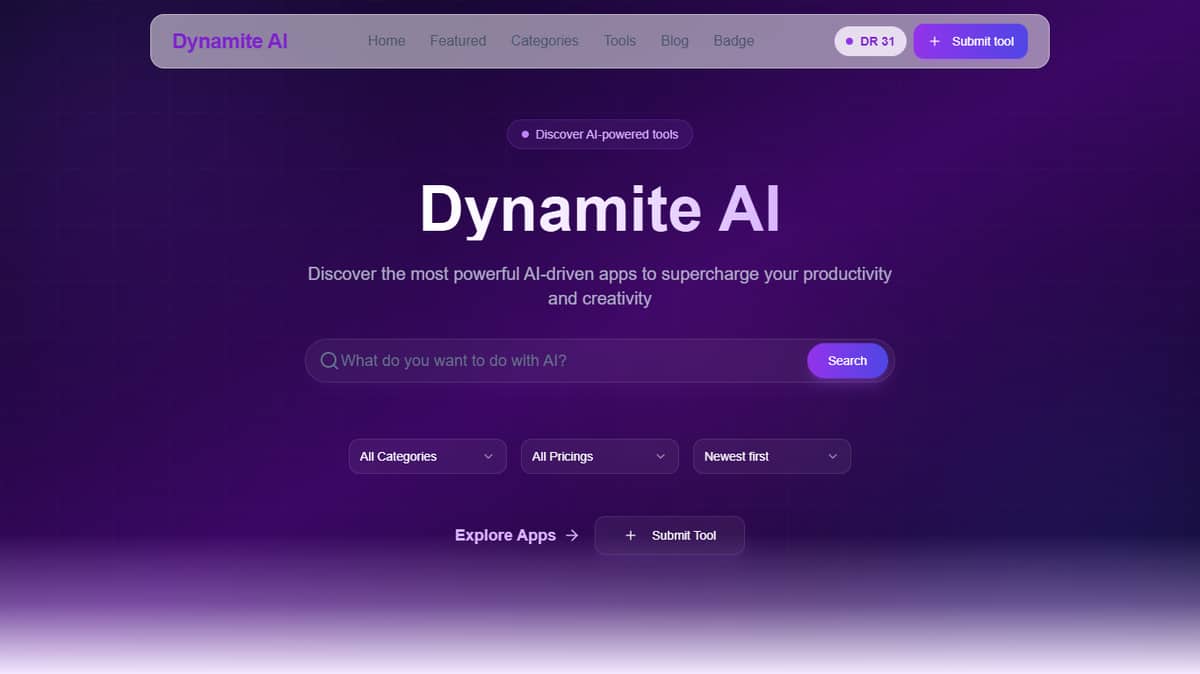Click the Dynamite AI logo in navbar
Screen dimensions: 1200x674
point(230,41)
